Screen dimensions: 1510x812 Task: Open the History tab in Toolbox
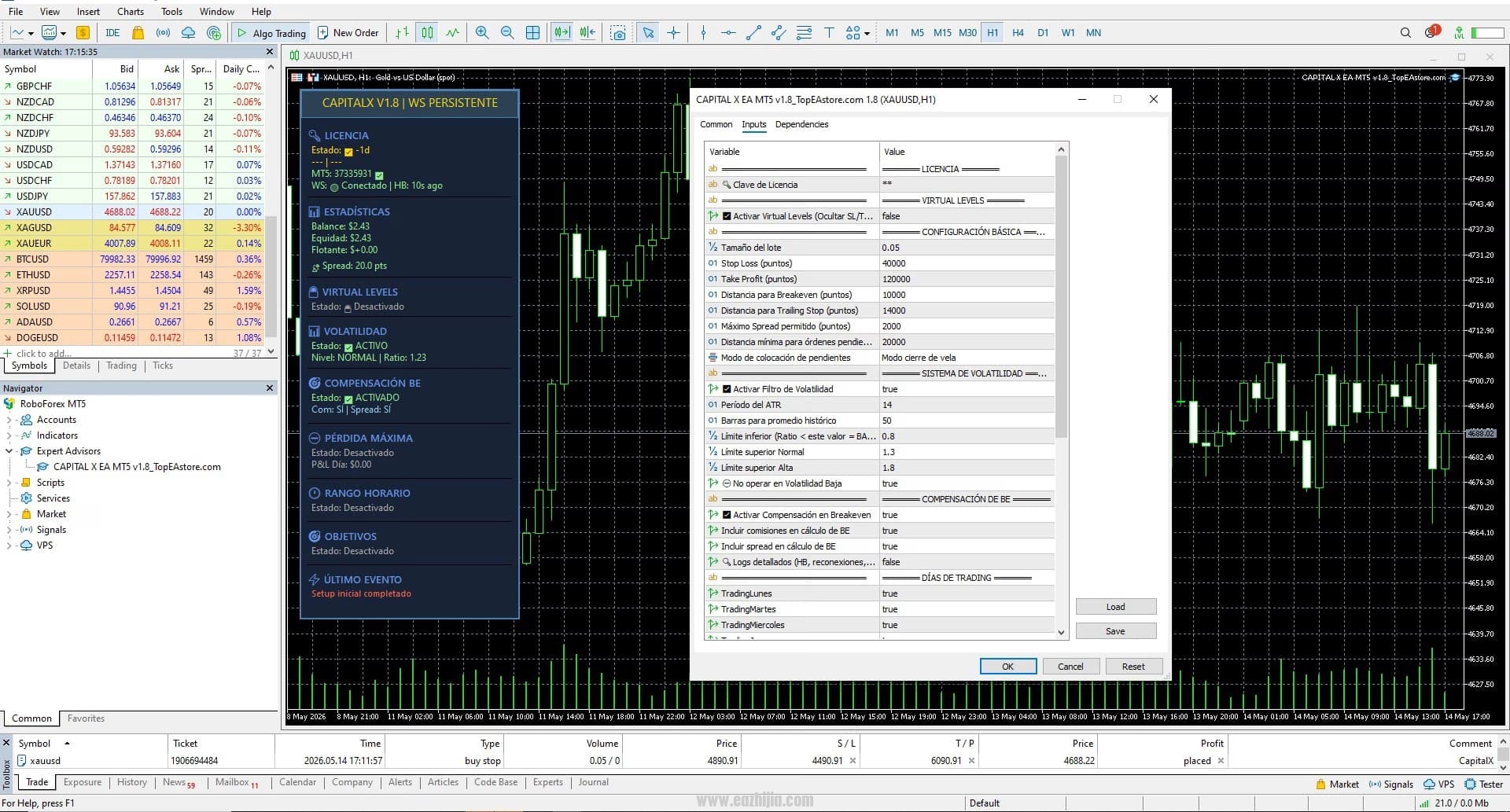[x=131, y=782]
